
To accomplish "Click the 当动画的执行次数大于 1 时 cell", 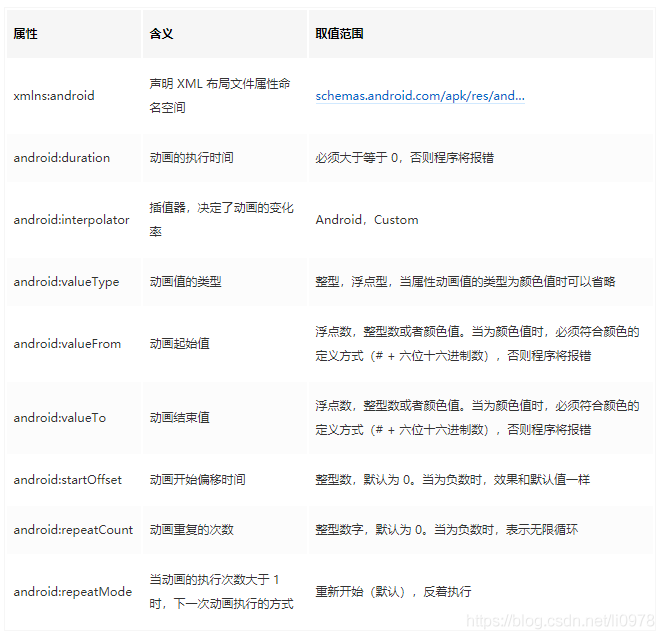I will coord(225,592).
